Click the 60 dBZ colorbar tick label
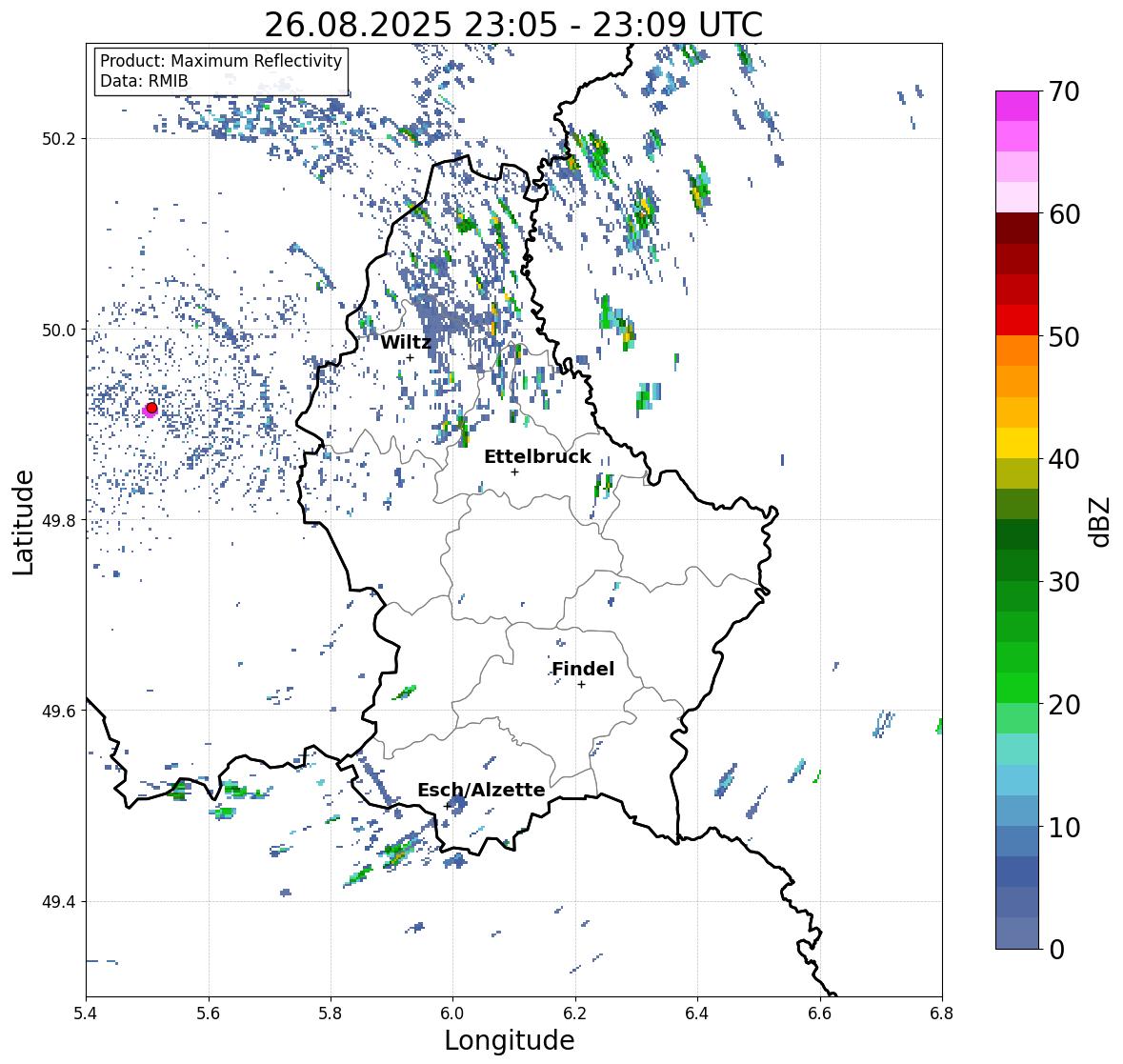Screen dimensions: 1123x1064 click(1064, 214)
